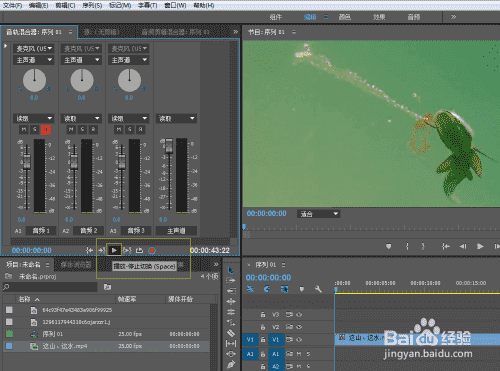Select the Slip tool
This screenshot has width=500, height=371.
[231, 343]
